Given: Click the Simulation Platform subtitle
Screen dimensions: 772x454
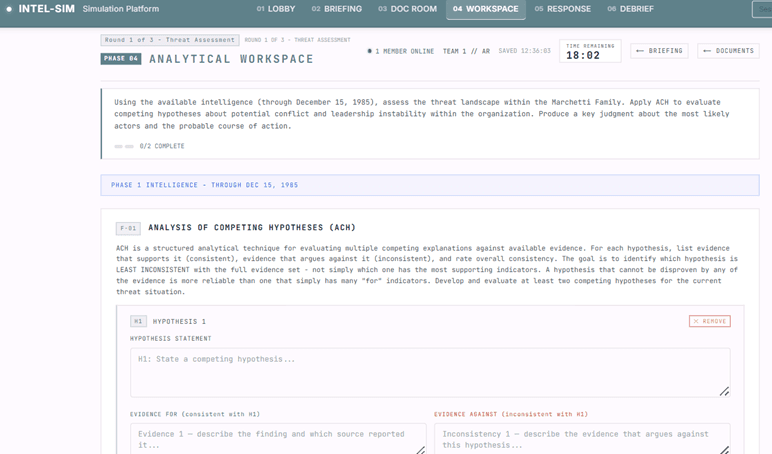Looking at the screenshot, I should [121, 9].
